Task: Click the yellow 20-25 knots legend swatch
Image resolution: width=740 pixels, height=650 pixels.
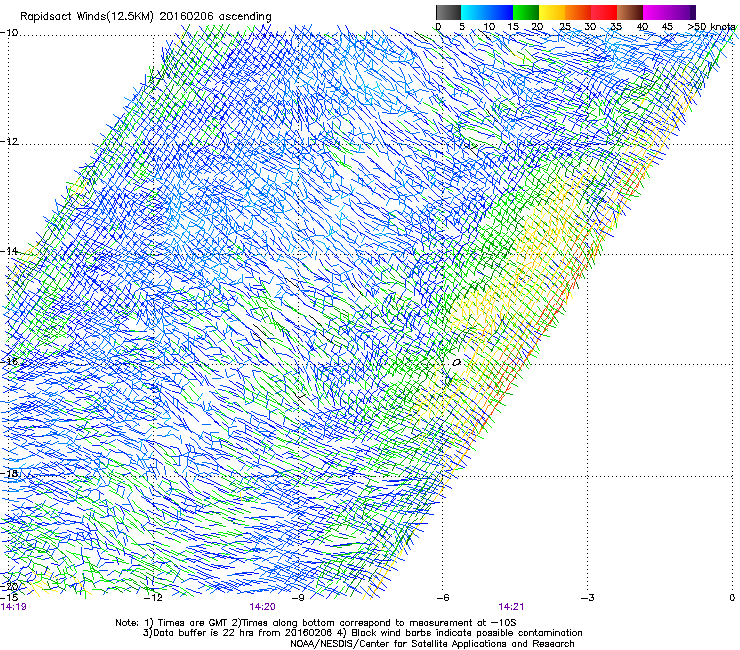Action: coord(552,12)
